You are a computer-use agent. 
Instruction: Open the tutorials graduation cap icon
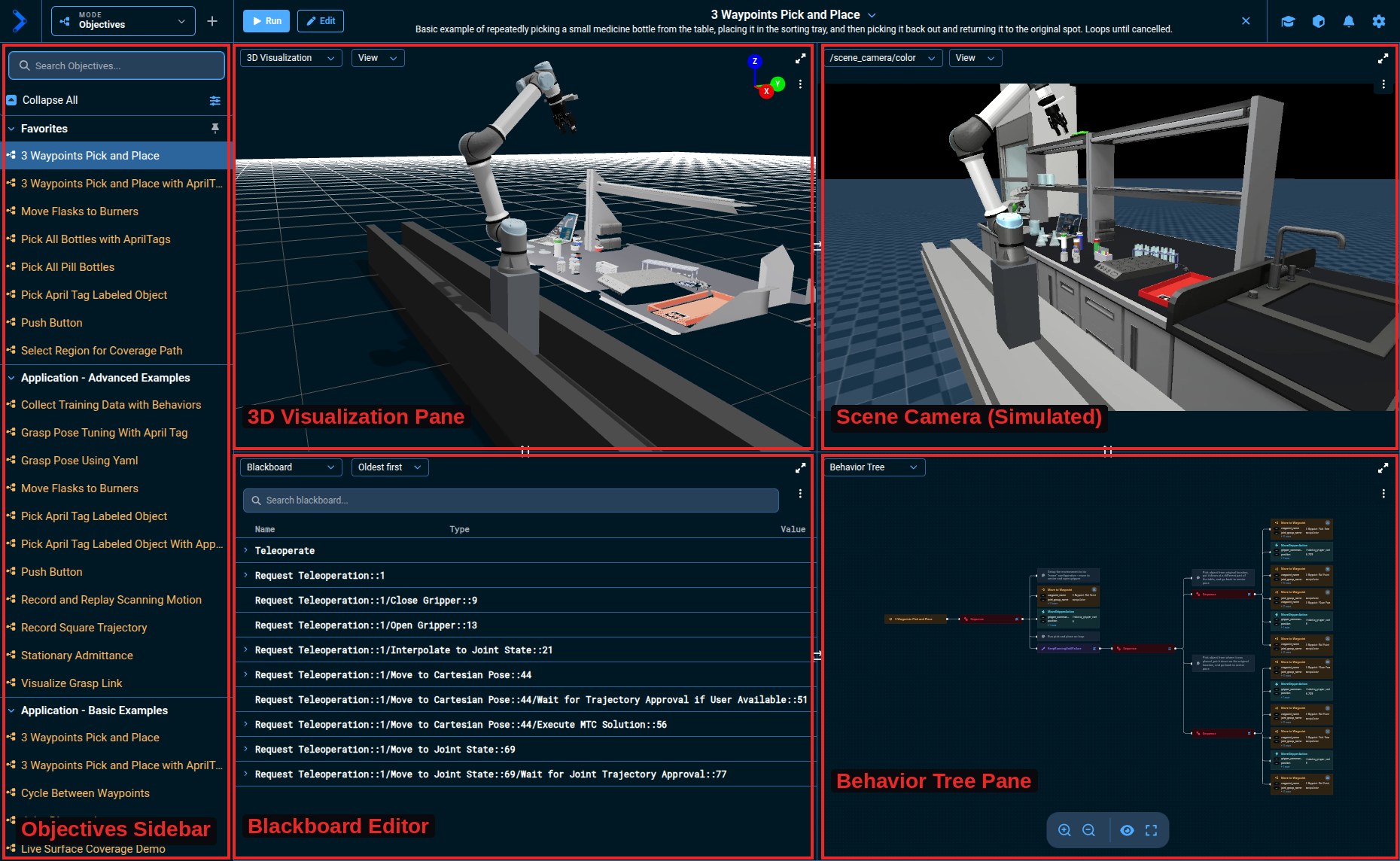click(1288, 21)
